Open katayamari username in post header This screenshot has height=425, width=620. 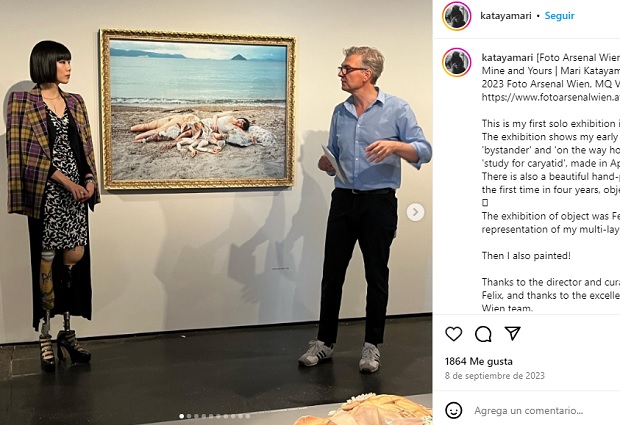[505, 16]
